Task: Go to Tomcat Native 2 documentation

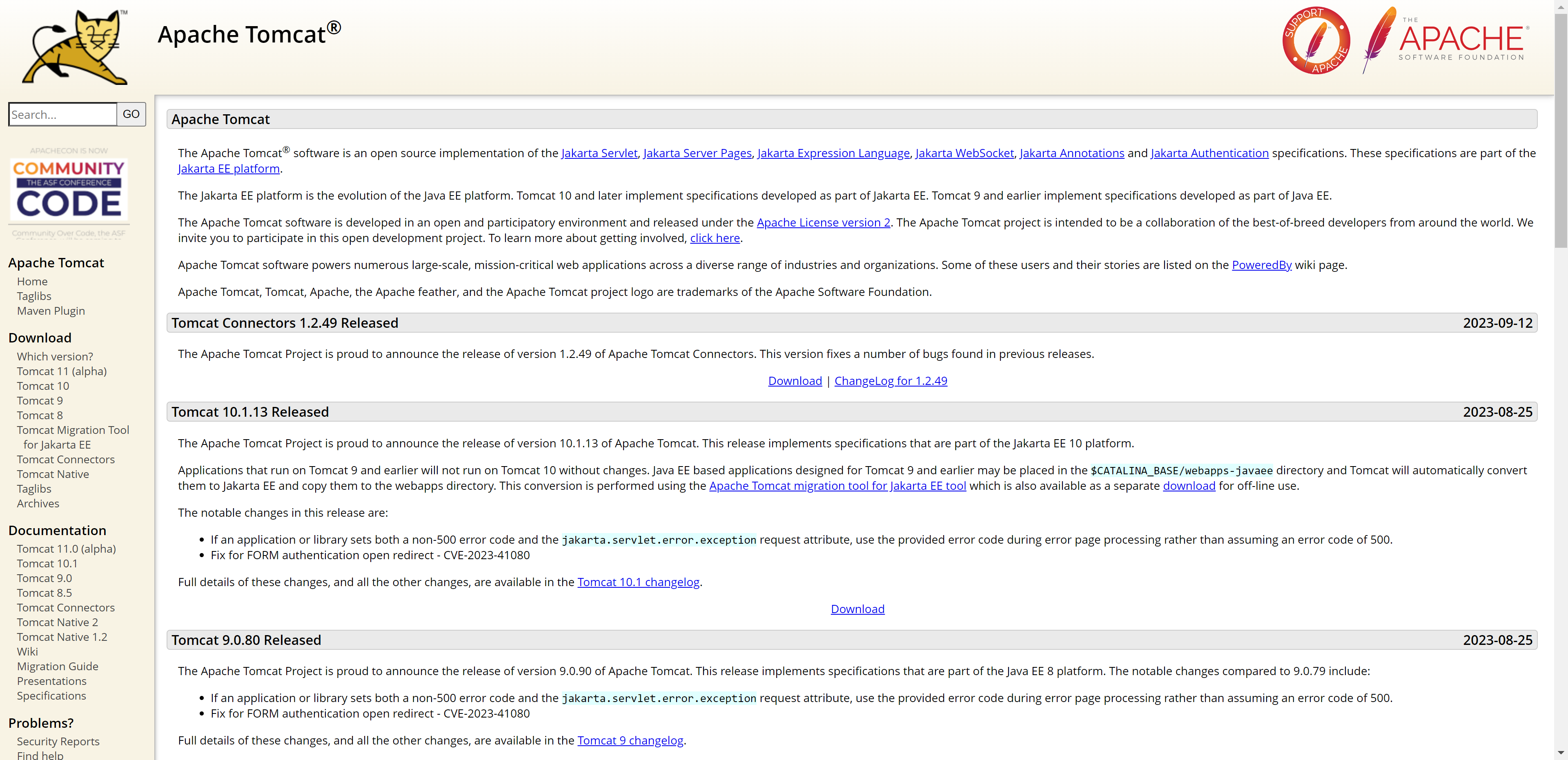Action: (57, 622)
